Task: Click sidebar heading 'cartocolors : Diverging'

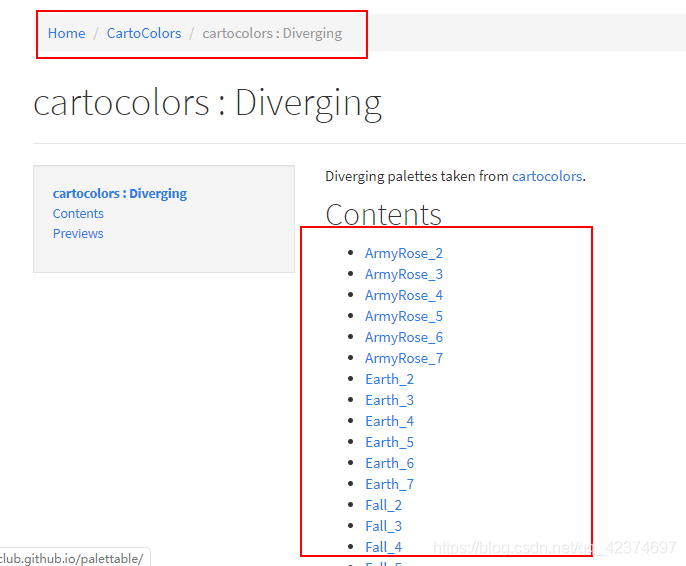Action: coord(120,193)
